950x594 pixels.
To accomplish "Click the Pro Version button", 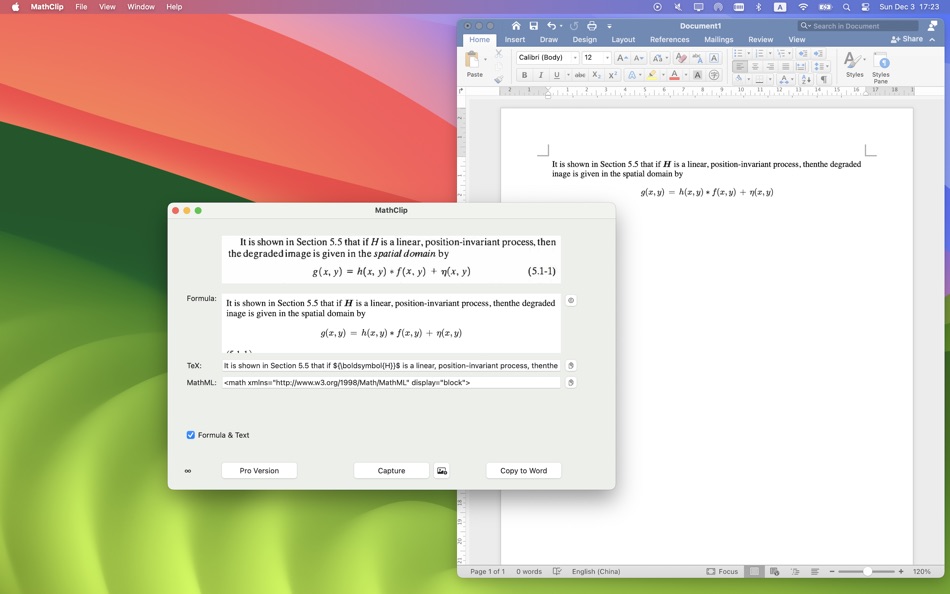I will click(259, 470).
